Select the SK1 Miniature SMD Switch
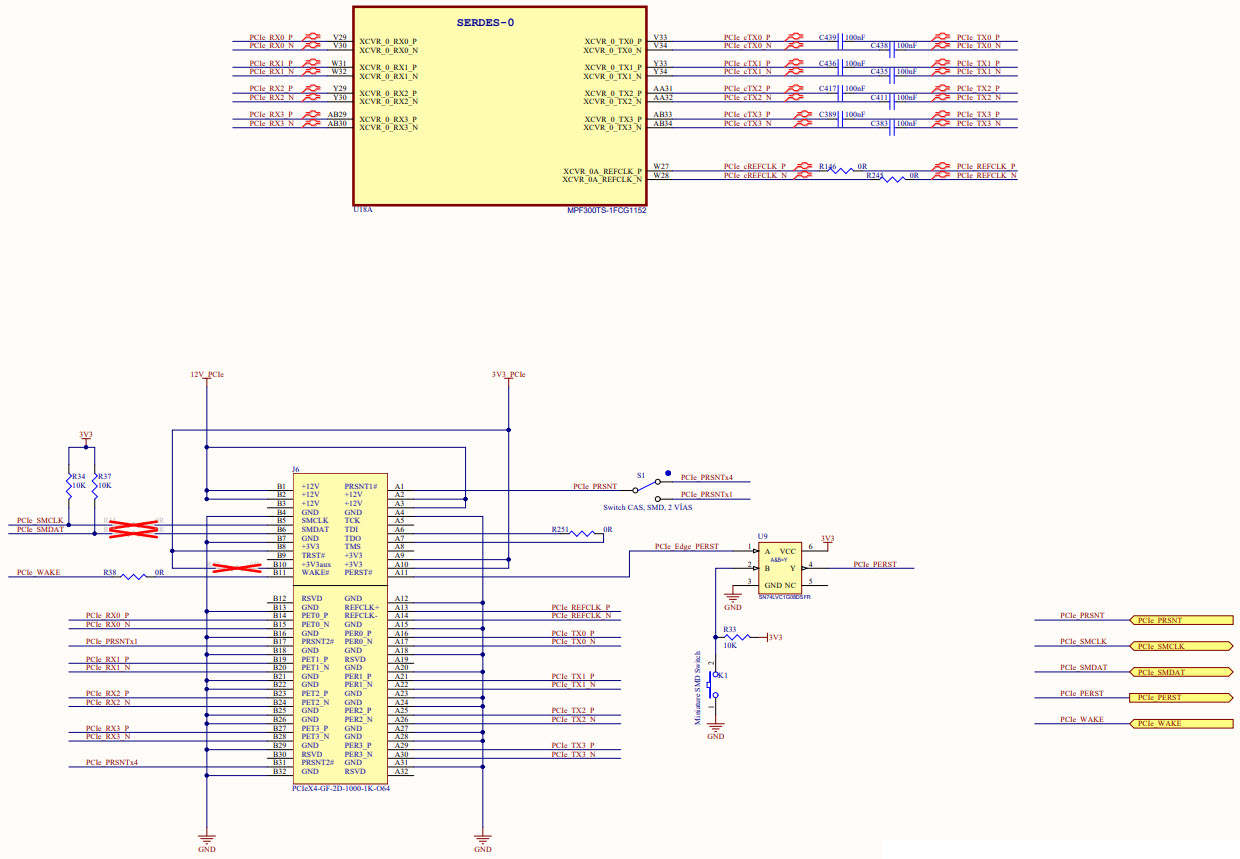This screenshot has width=1240, height=859. (x=713, y=684)
